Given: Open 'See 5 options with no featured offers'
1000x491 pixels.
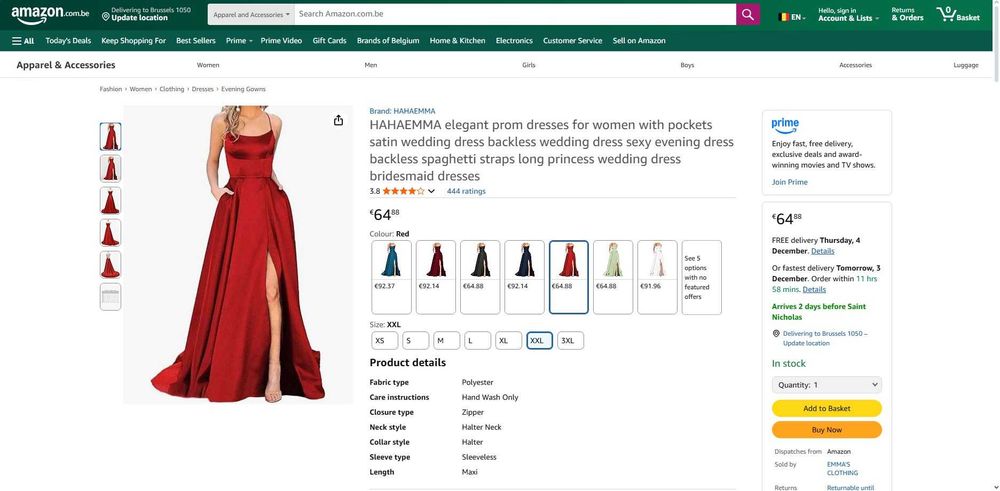Looking at the screenshot, I should click(702, 277).
